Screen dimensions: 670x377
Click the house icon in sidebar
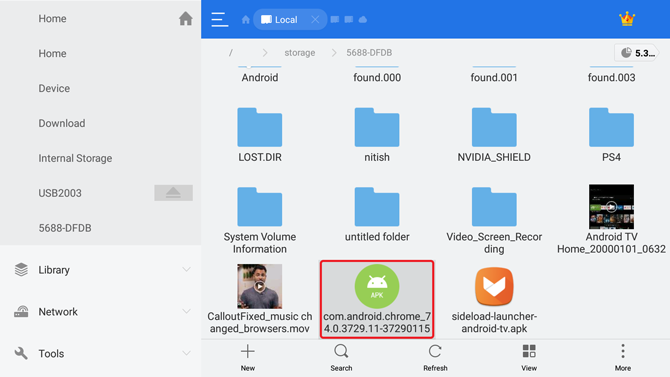click(x=185, y=18)
